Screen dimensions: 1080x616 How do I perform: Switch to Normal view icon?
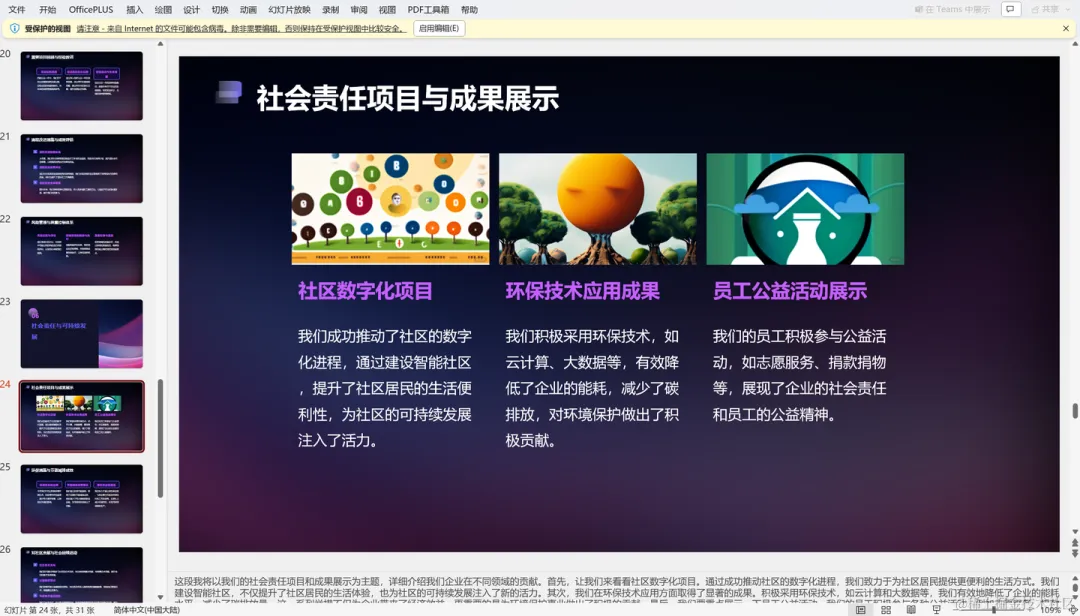point(860,610)
